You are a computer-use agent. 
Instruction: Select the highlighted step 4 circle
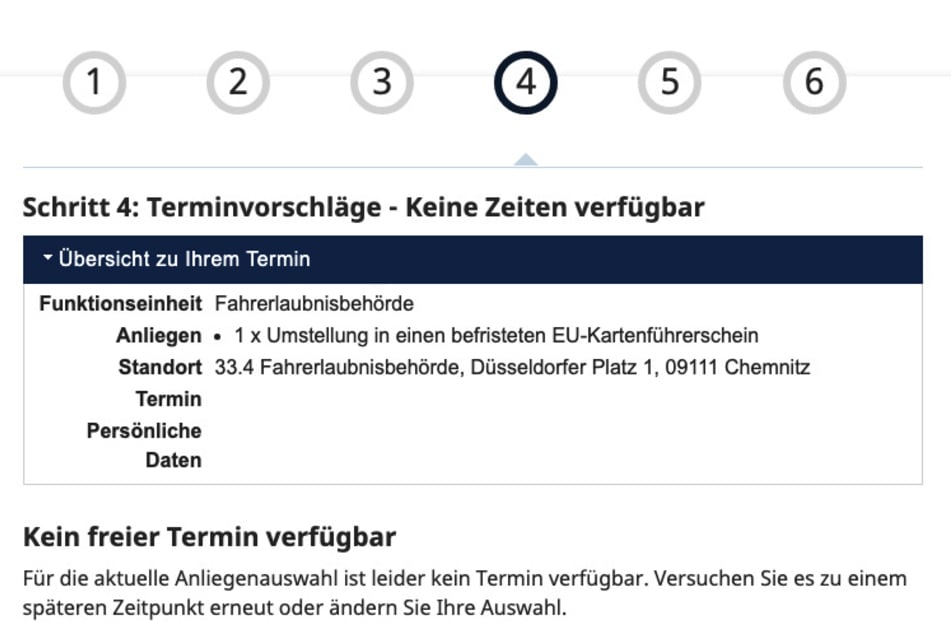(x=527, y=80)
